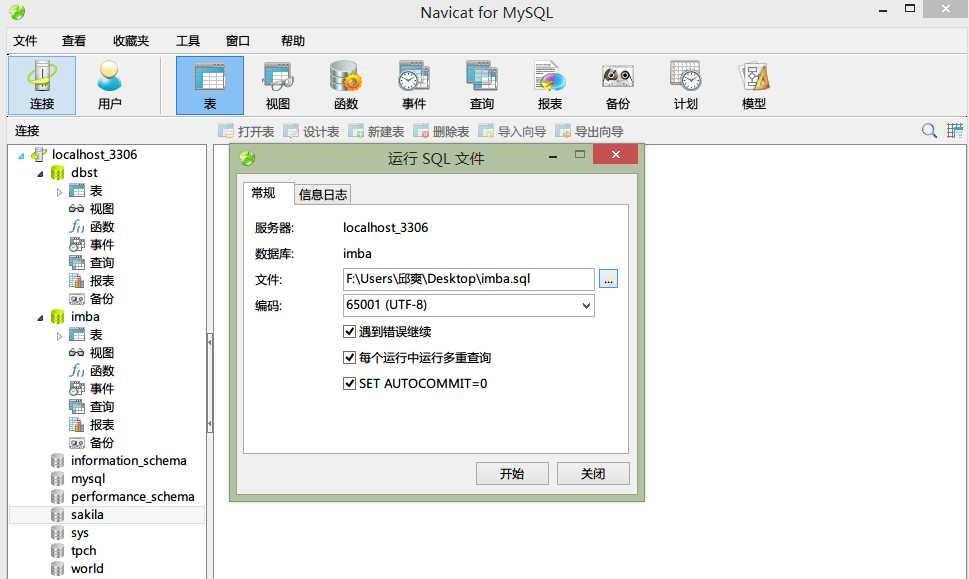Click 新建表 in the object toolbar
969x579 pixels.
tap(376, 131)
